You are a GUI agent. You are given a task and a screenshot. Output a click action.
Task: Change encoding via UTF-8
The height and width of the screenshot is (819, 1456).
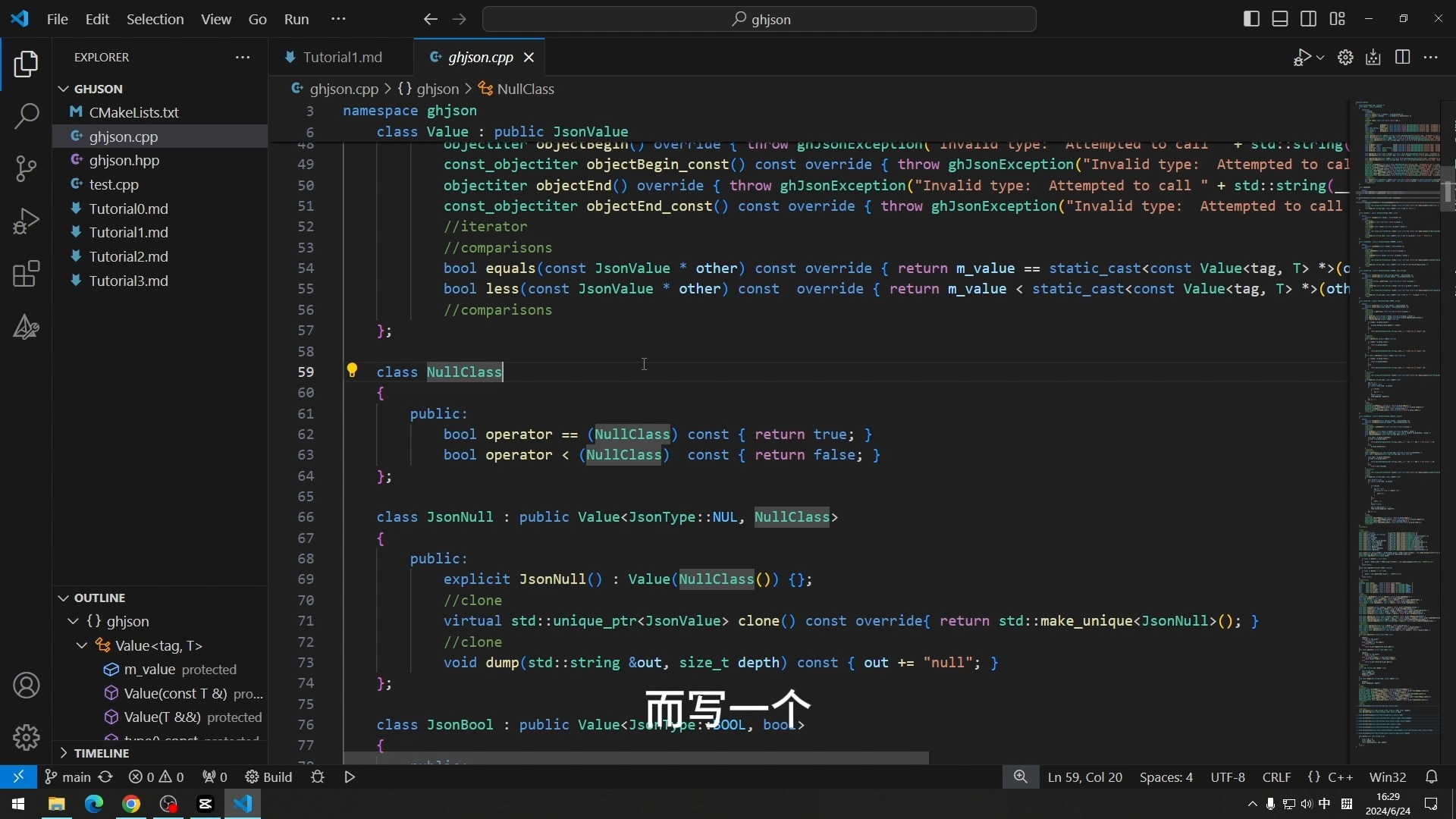[1228, 777]
